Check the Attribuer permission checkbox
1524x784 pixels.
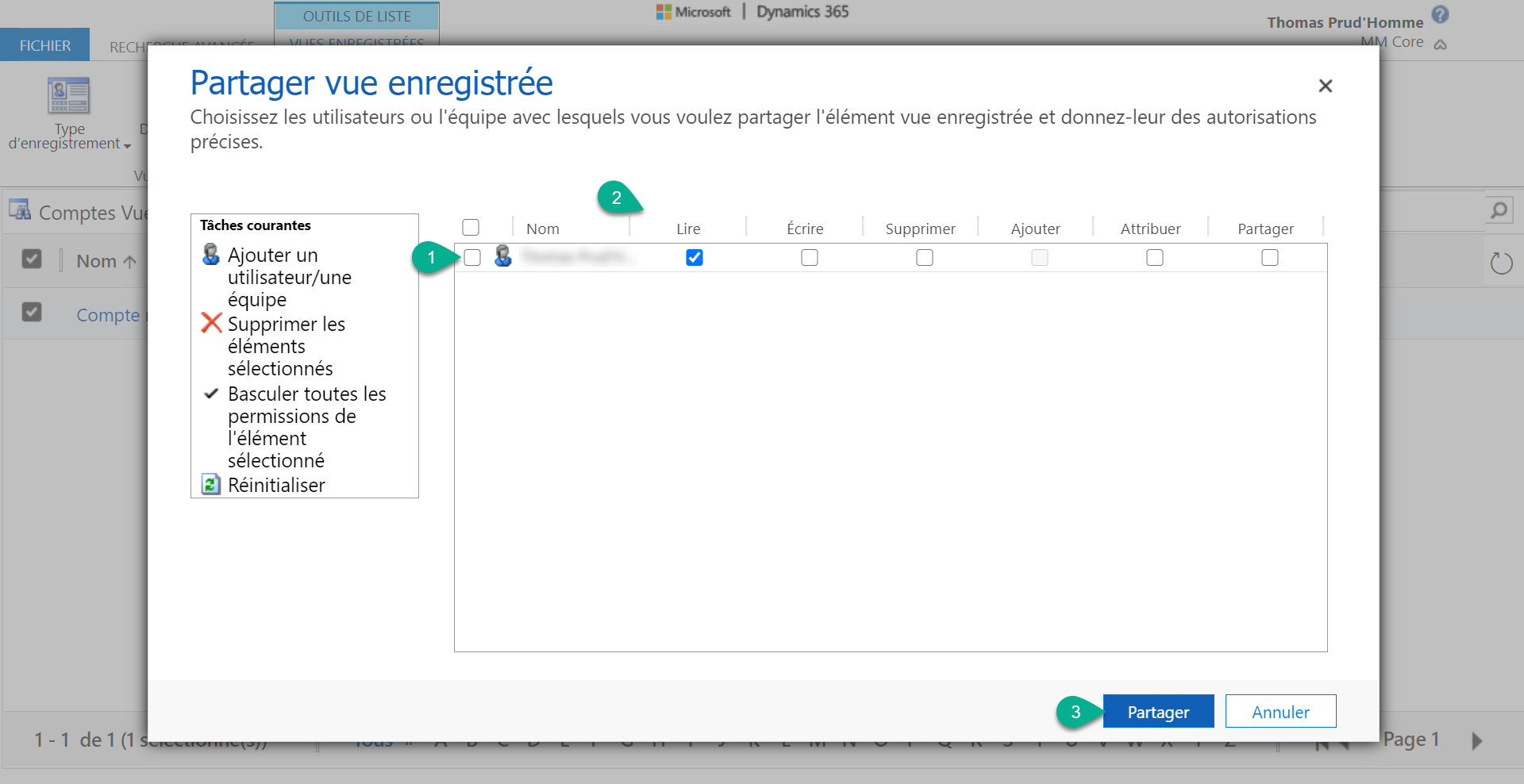[x=1154, y=258]
